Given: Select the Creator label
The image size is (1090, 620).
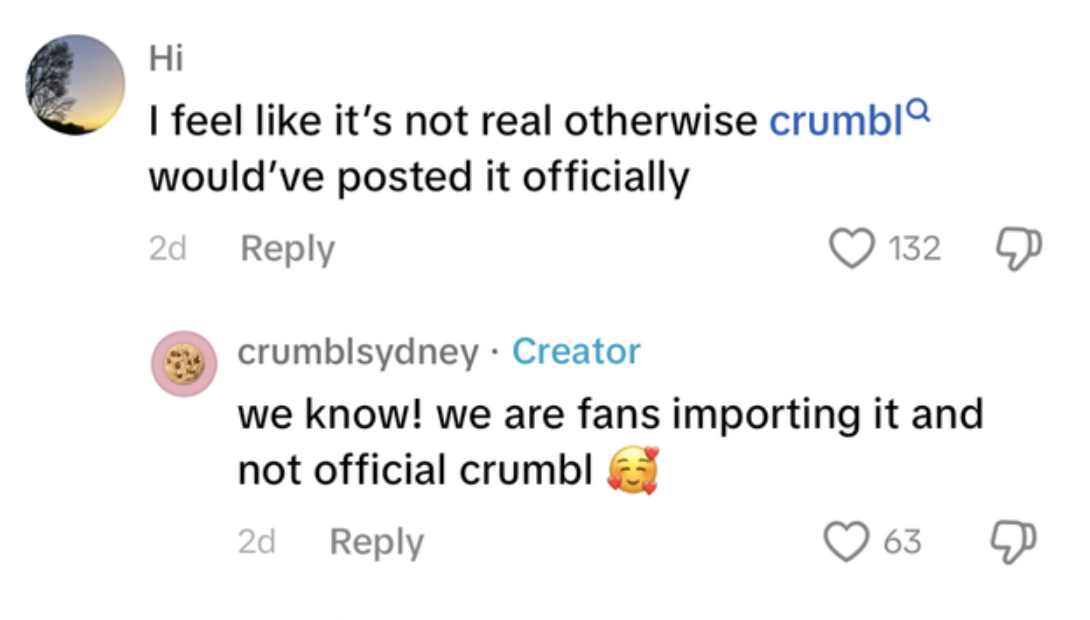Looking at the screenshot, I should coord(577,352).
